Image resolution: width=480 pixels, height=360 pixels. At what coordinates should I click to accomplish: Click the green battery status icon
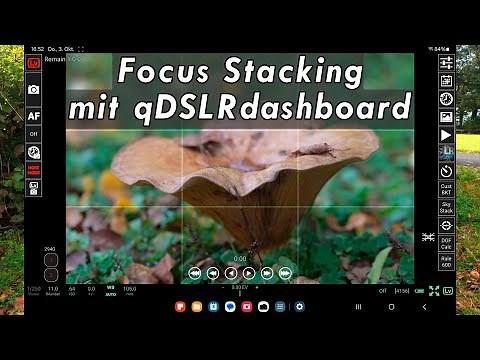coord(419,291)
